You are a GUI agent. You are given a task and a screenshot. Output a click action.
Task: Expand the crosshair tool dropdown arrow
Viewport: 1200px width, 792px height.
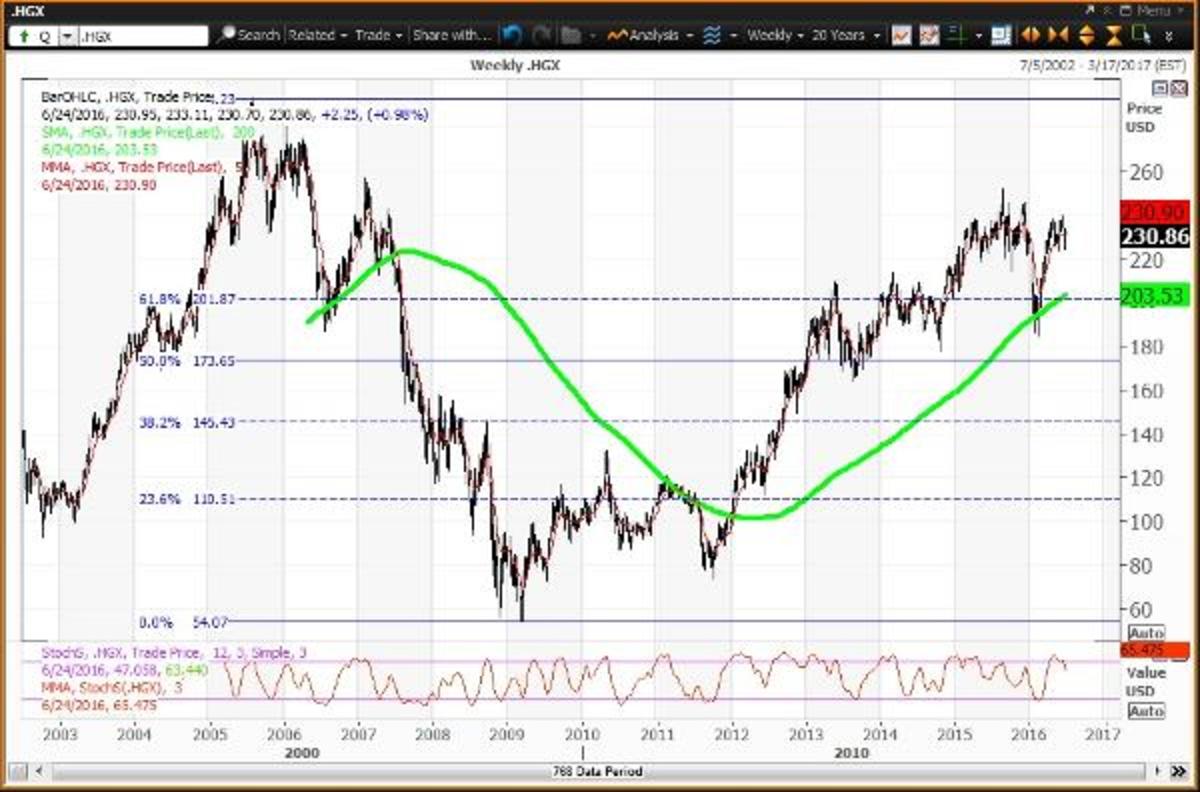pyautogui.click(x=977, y=35)
